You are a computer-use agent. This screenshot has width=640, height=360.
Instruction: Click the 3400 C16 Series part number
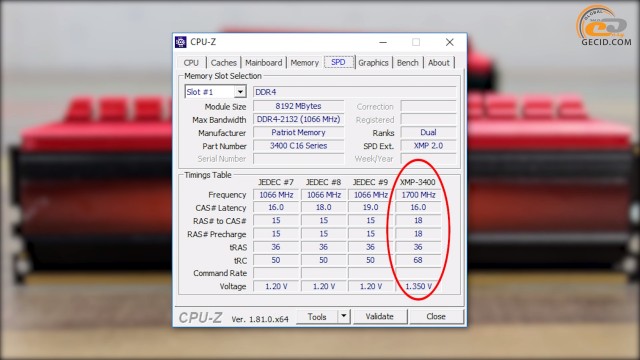pyautogui.click(x=298, y=146)
